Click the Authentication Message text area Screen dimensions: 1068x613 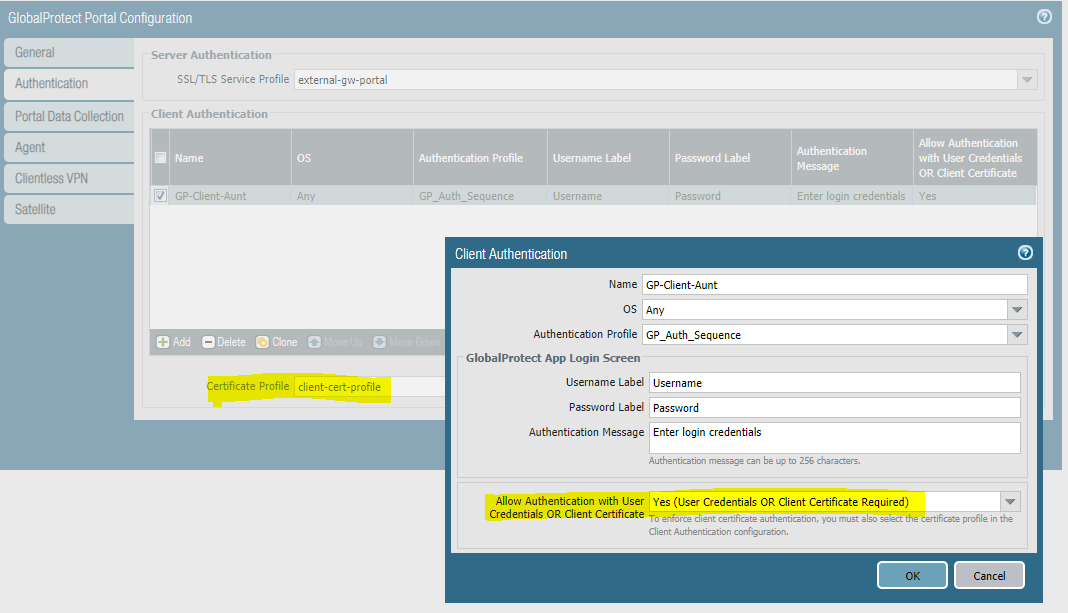click(x=834, y=438)
